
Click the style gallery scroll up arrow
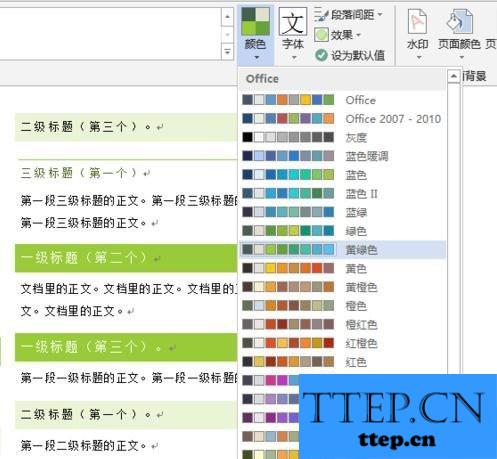click(228, 17)
